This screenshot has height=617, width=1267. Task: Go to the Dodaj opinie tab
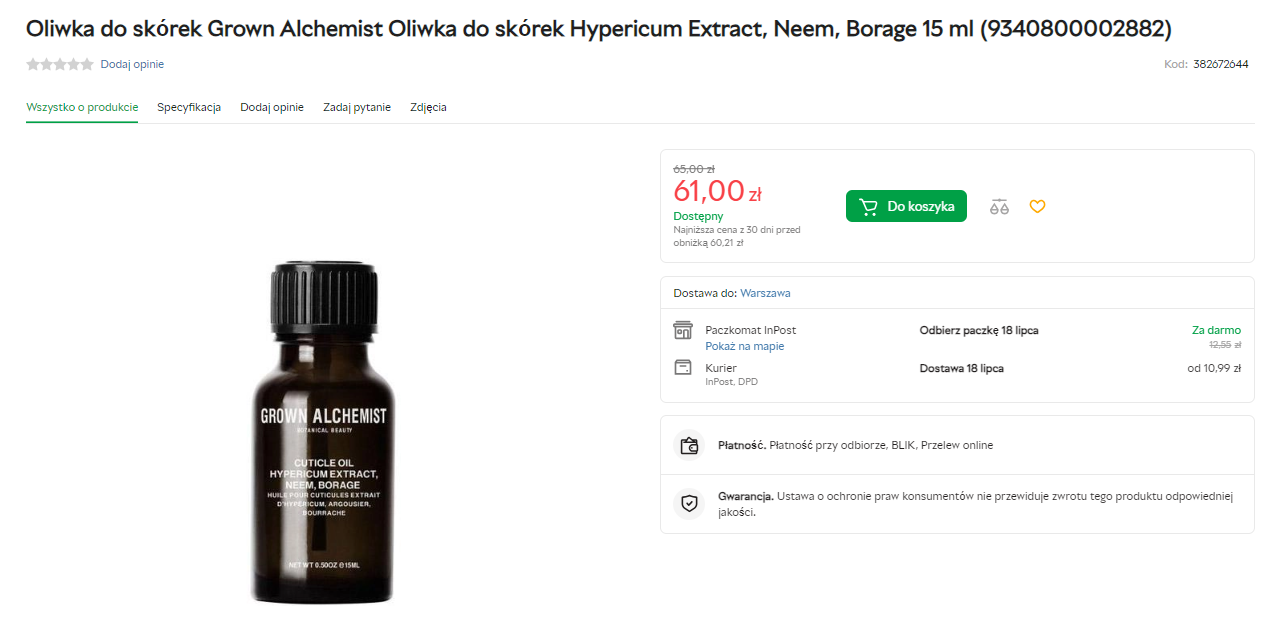(x=272, y=107)
